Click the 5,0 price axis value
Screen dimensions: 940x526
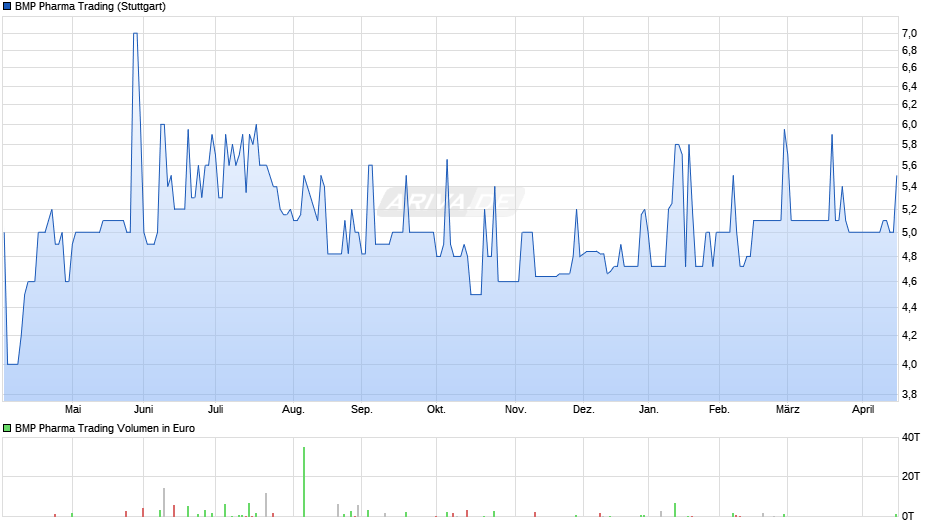click(x=909, y=233)
